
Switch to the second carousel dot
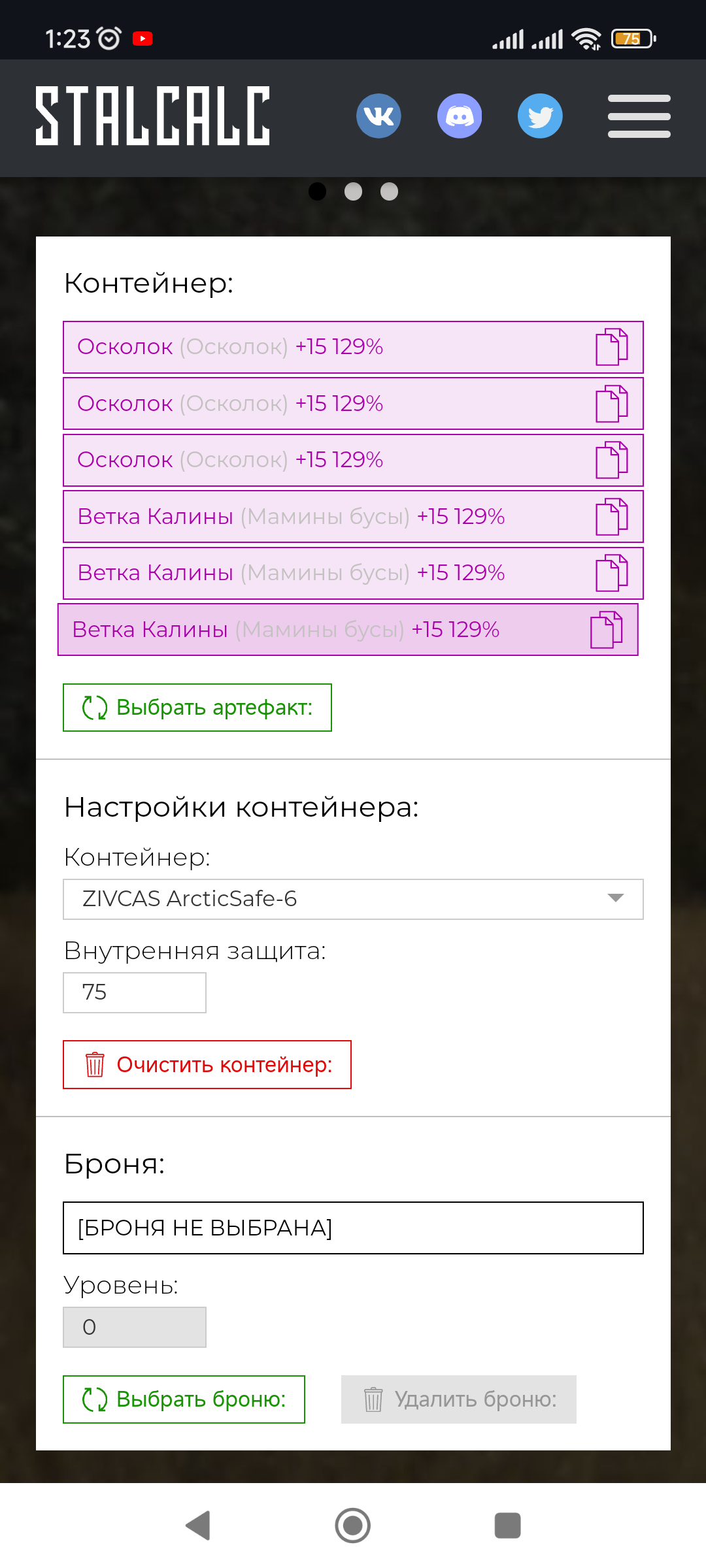click(x=353, y=191)
